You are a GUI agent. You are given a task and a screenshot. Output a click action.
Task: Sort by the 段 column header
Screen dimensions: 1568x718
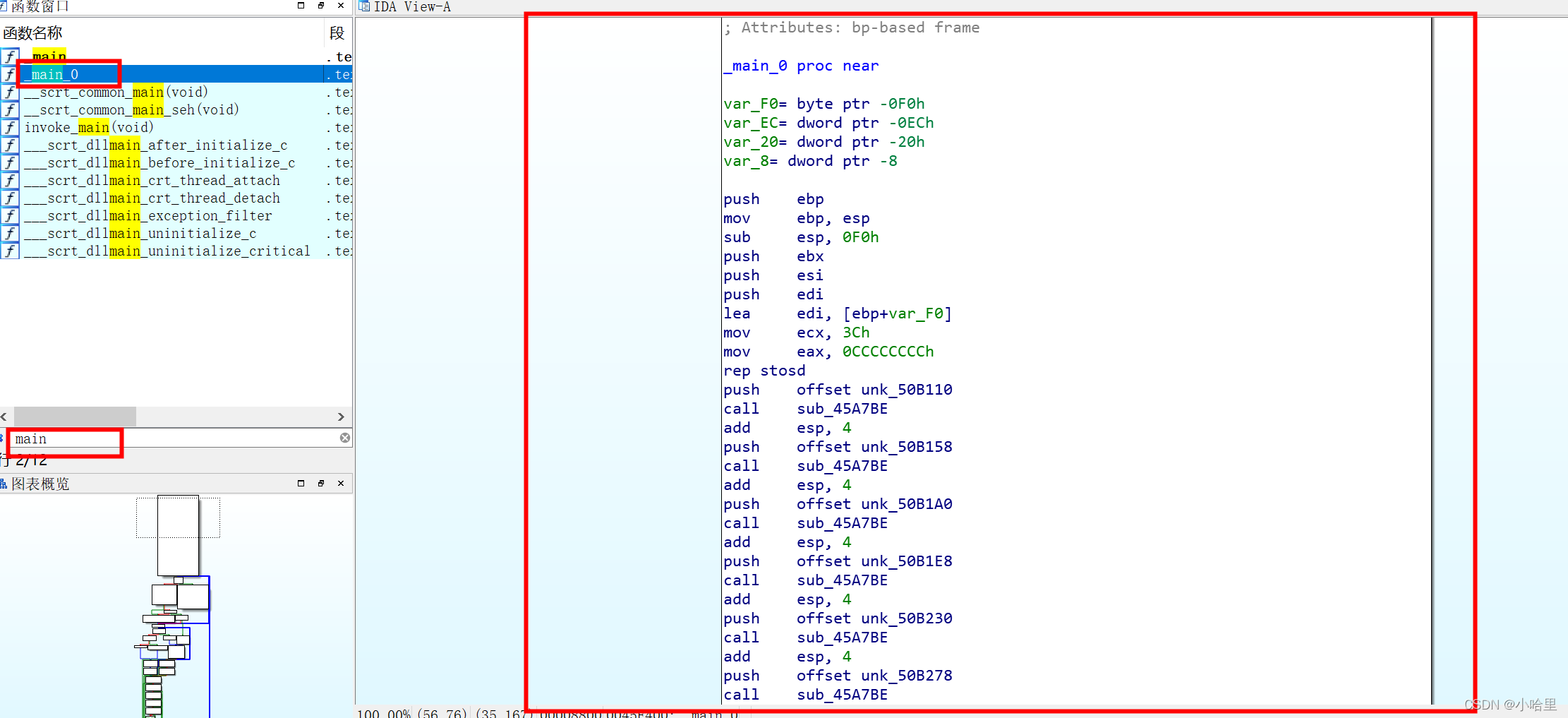click(337, 33)
